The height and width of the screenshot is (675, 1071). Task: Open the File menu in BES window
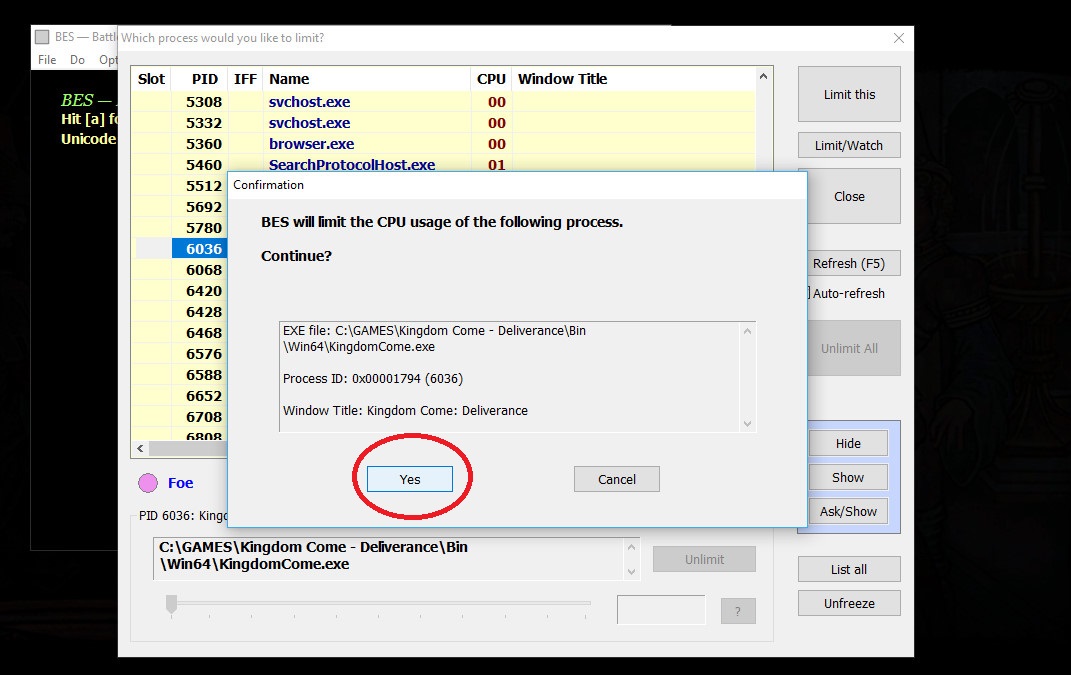click(x=47, y=59)
